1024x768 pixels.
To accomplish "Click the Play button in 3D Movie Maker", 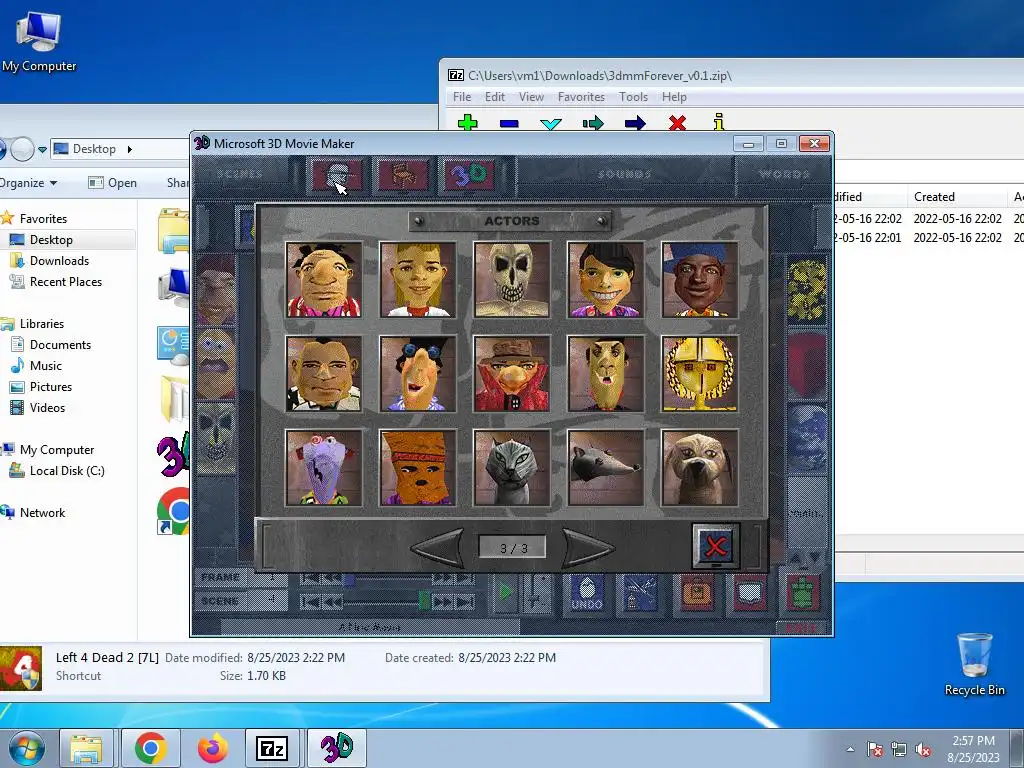I will (505, 592).
